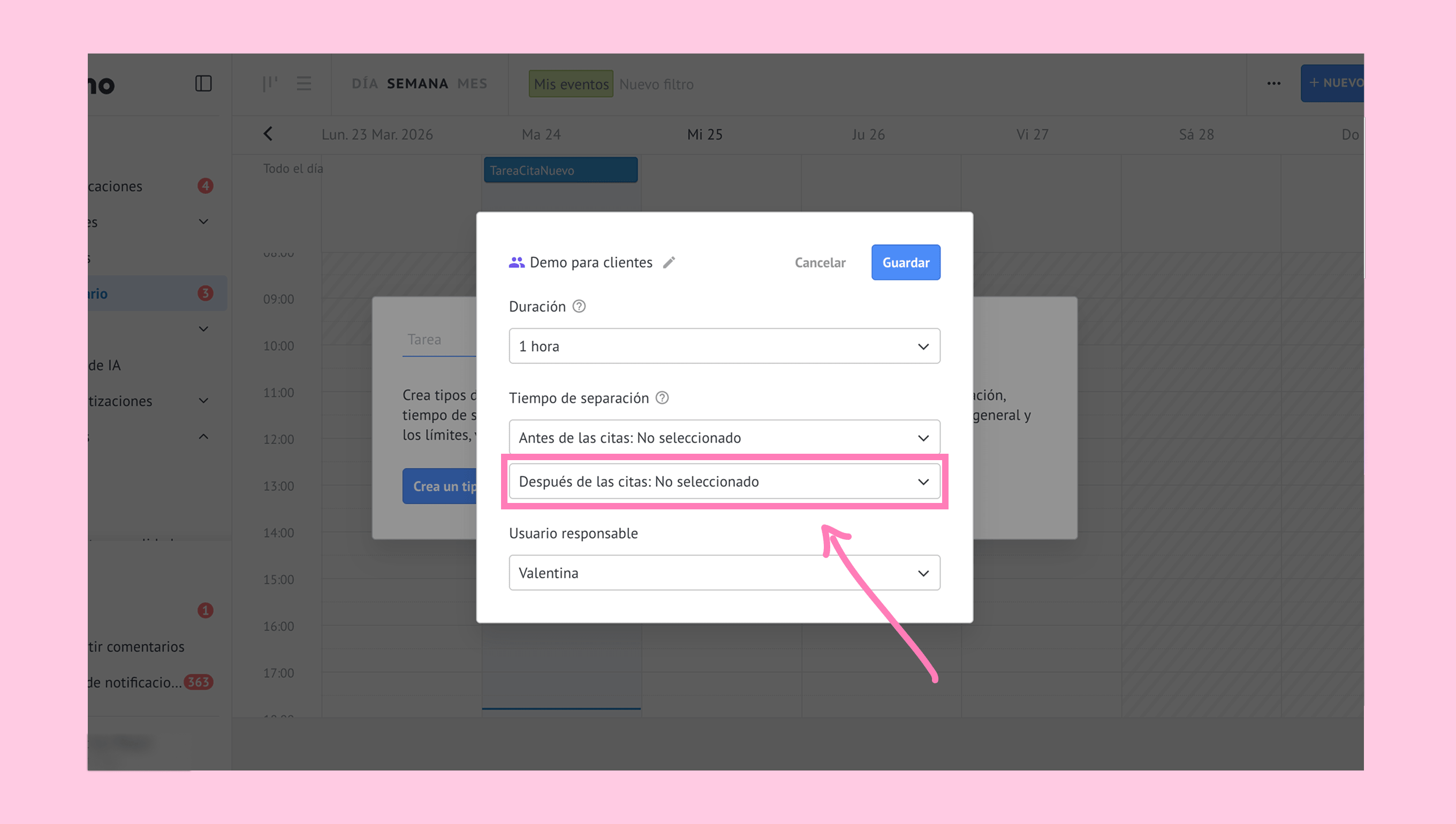Switch to the list view icon
This screenshot has width=1456, height=824.
tap(304, 84)
